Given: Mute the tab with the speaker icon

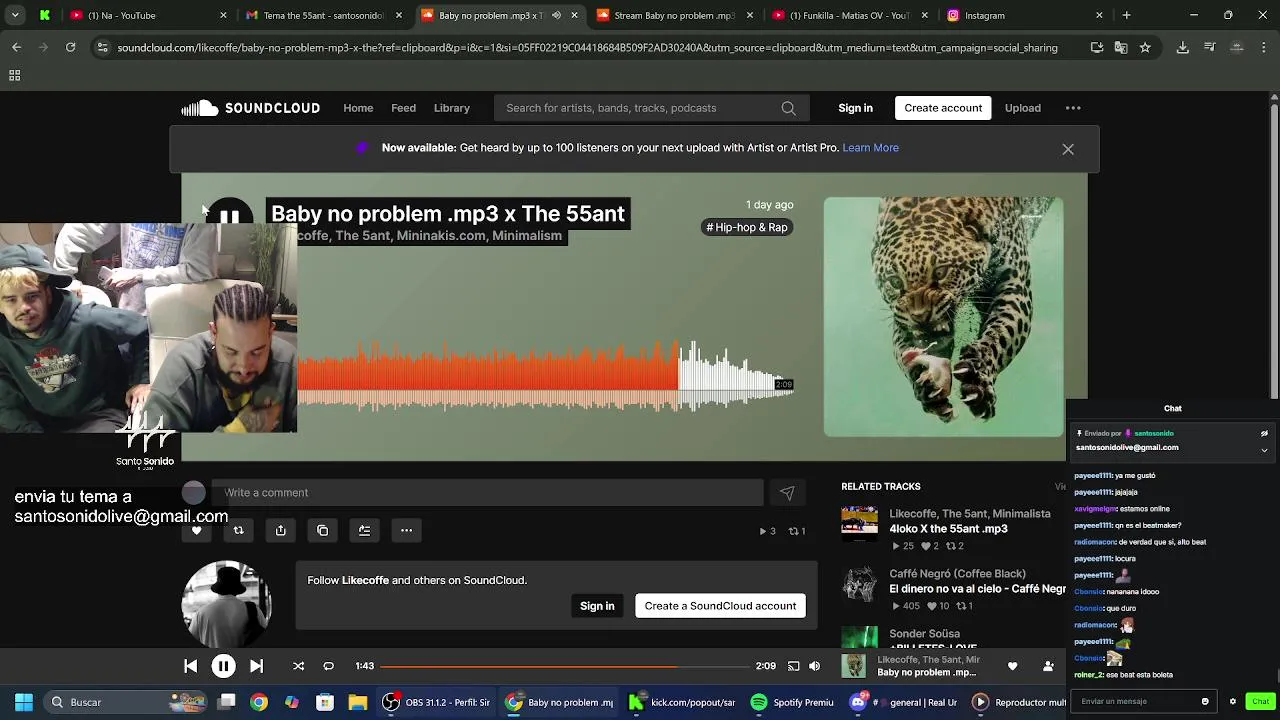Looking at the screenshot, I should click(x=556, y=15).
